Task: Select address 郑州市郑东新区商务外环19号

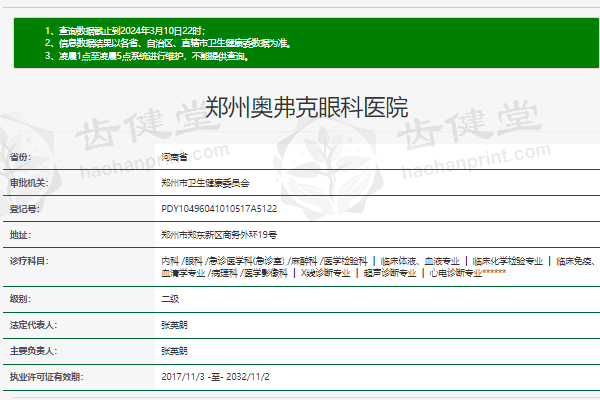Action: click(219, 235)
